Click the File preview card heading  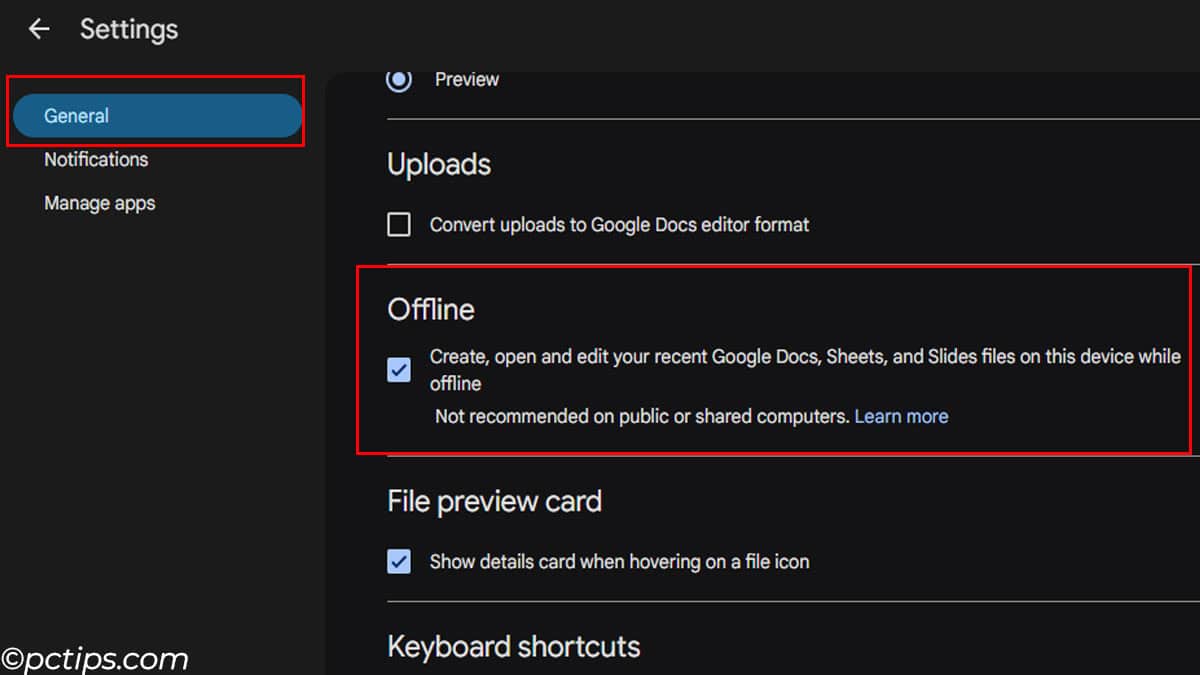click(x=495, y=500)
